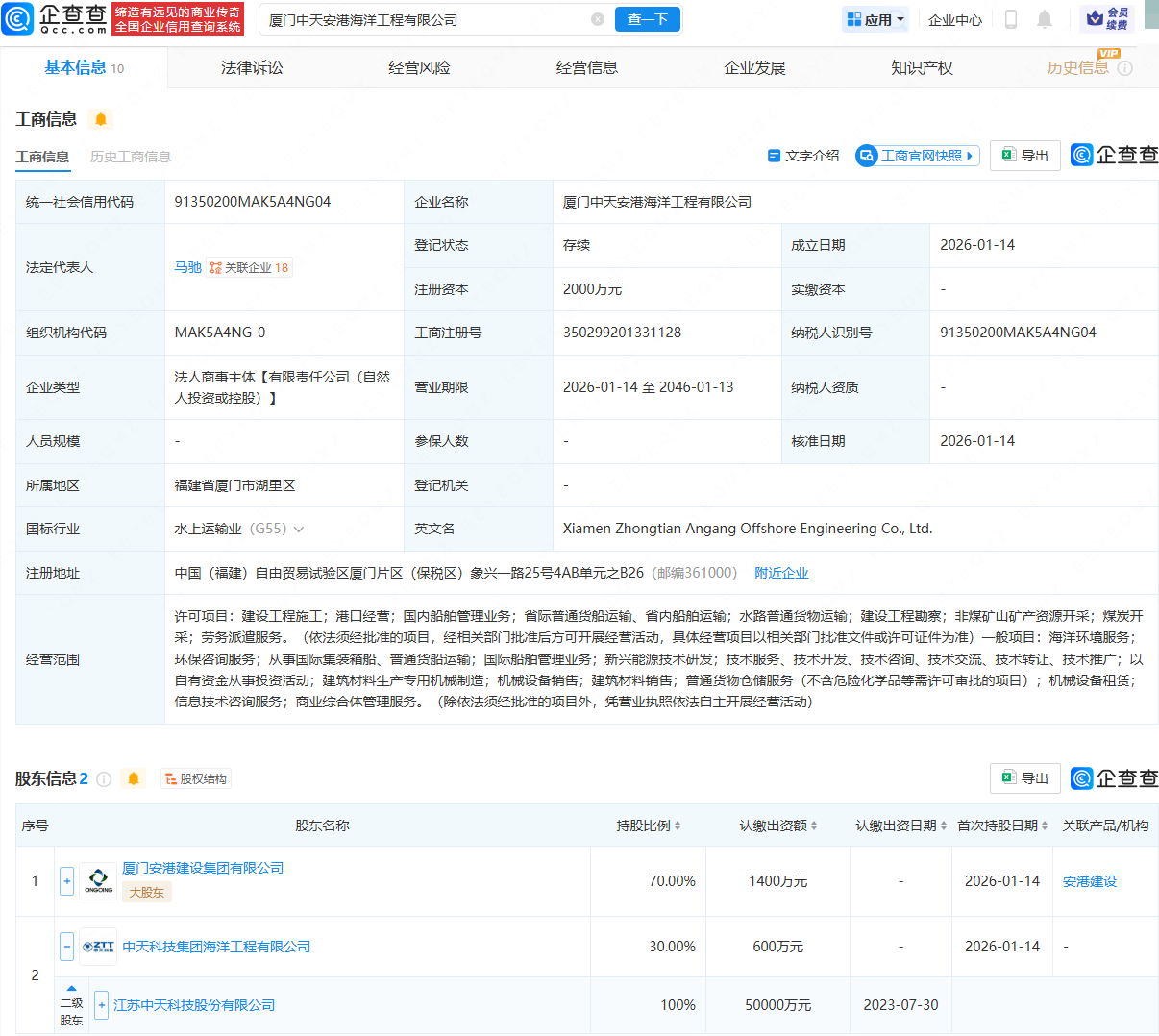Switch to the 法律诉讼 tab
Screen dimensions: 1159x1036
pyautogui.click(x=250, y=67)
